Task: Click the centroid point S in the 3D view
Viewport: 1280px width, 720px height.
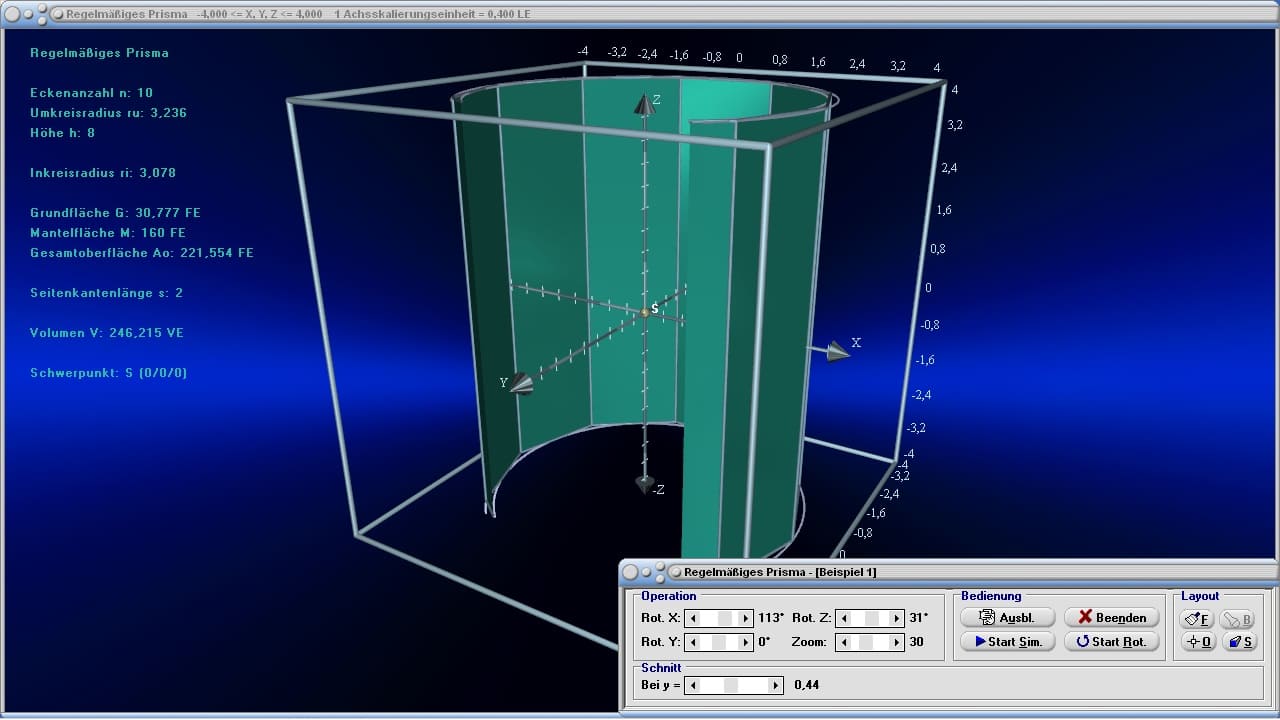Action: point(645,313)
